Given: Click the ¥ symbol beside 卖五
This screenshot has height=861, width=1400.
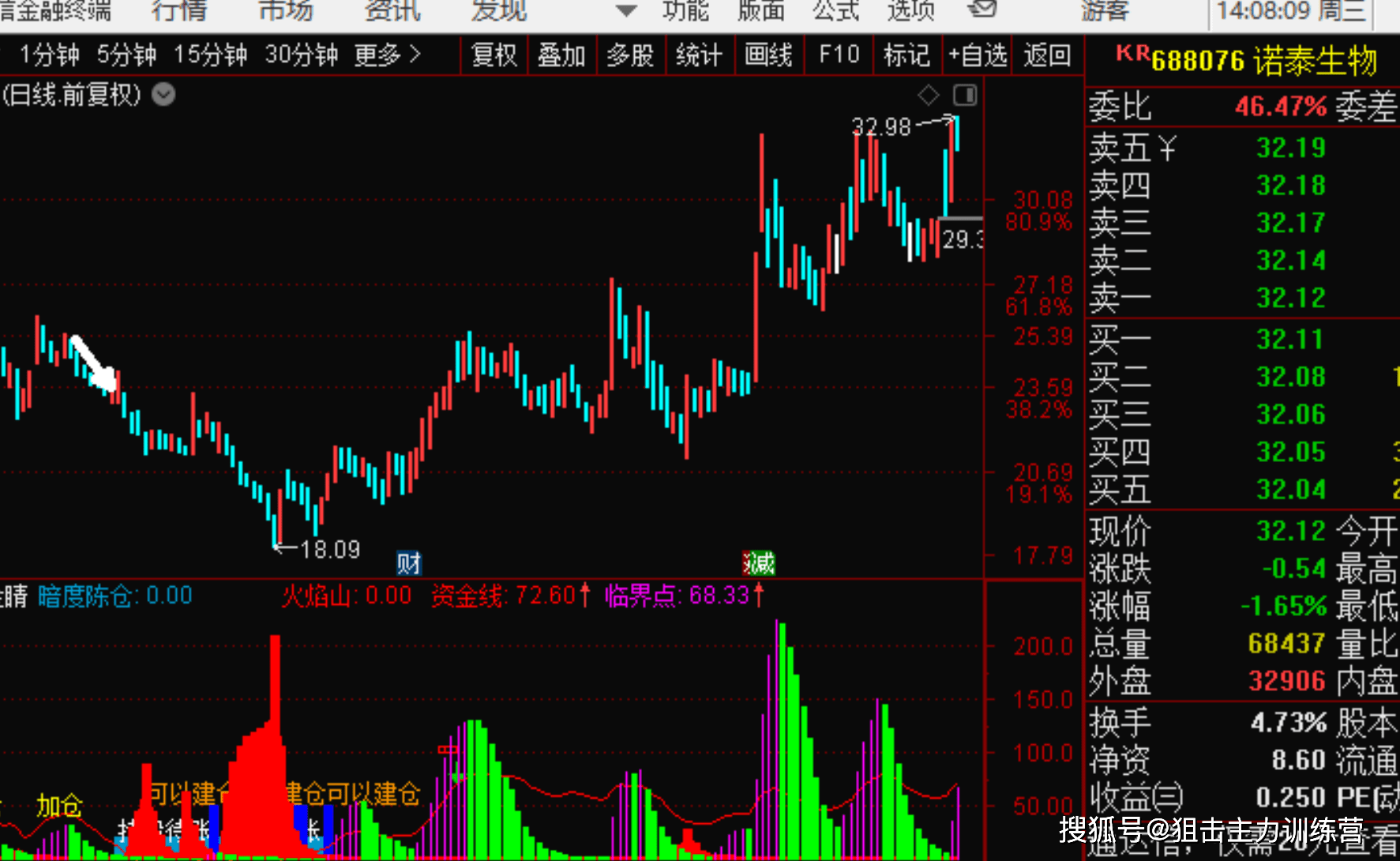Looking at the screenshot, I should pyautogui.click(x=1166, y=148).
